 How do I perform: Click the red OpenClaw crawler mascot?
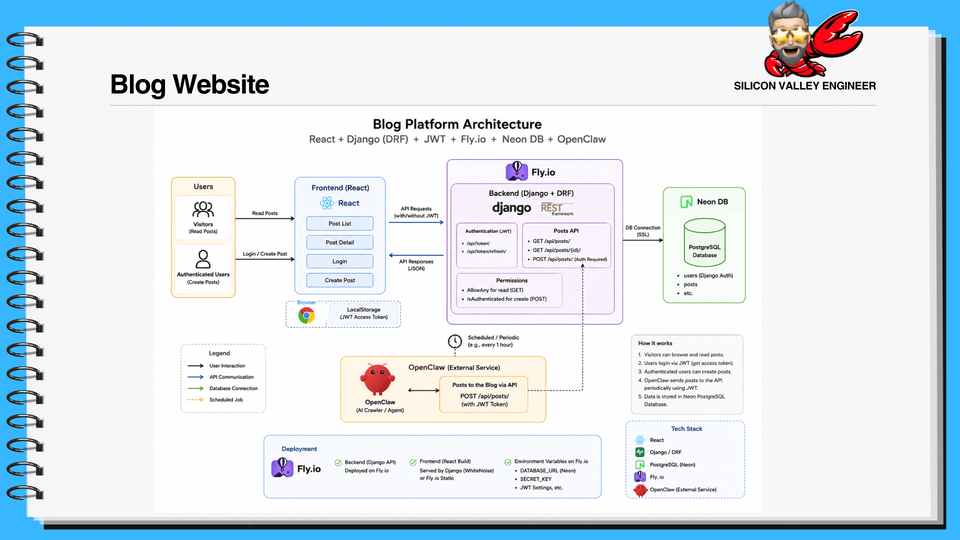[x=377, y=380]
